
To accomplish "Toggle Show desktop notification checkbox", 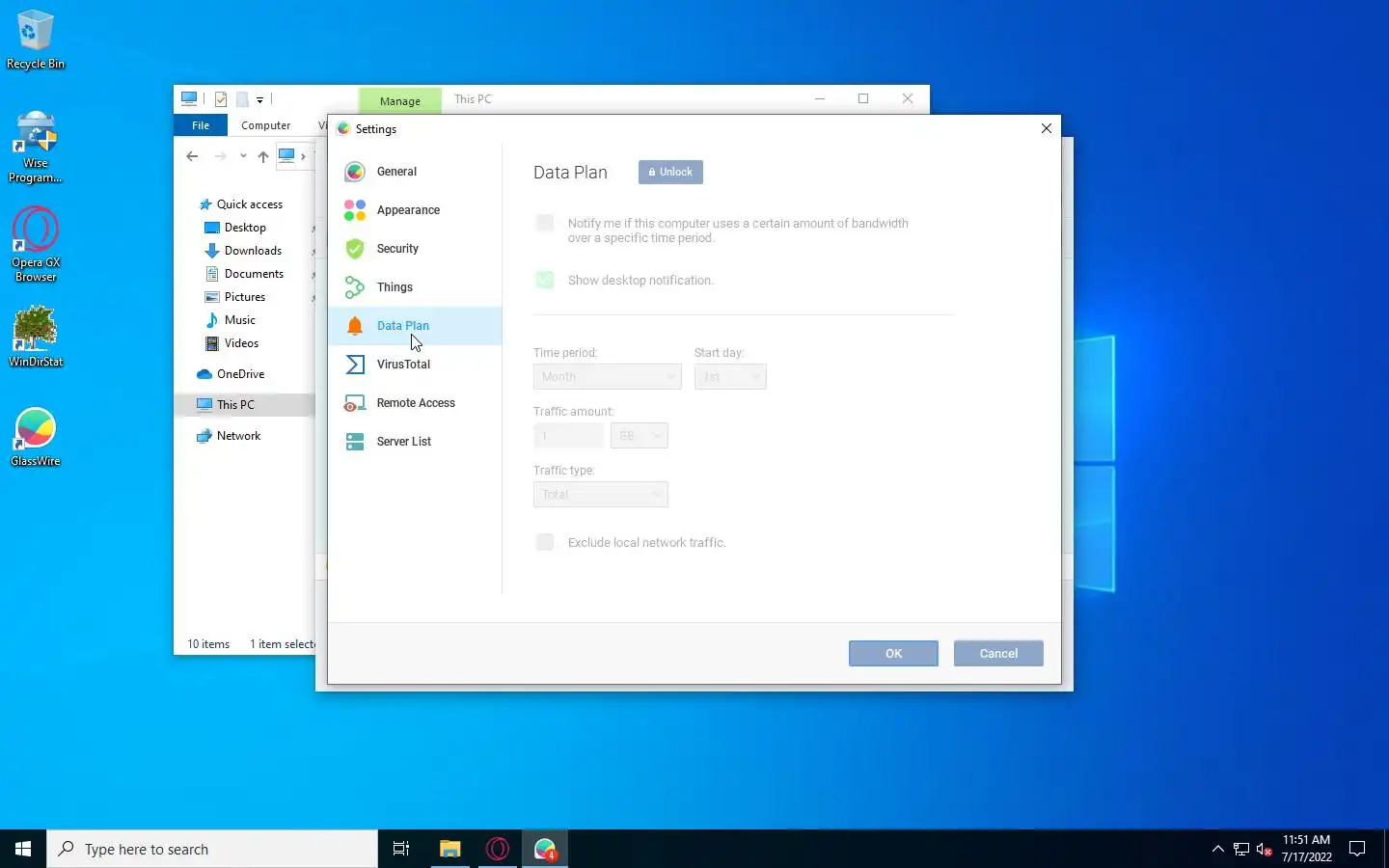I will point(545,280).
